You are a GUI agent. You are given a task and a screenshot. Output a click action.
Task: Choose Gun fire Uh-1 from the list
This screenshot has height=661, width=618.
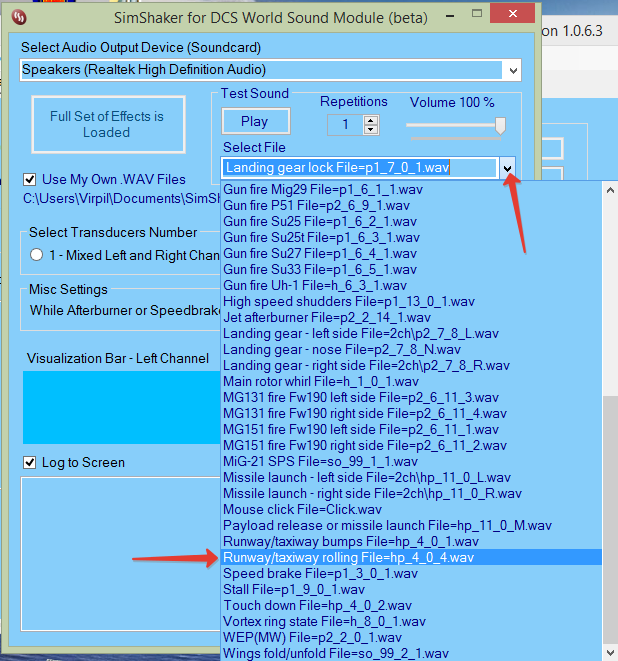pos(411,286)
